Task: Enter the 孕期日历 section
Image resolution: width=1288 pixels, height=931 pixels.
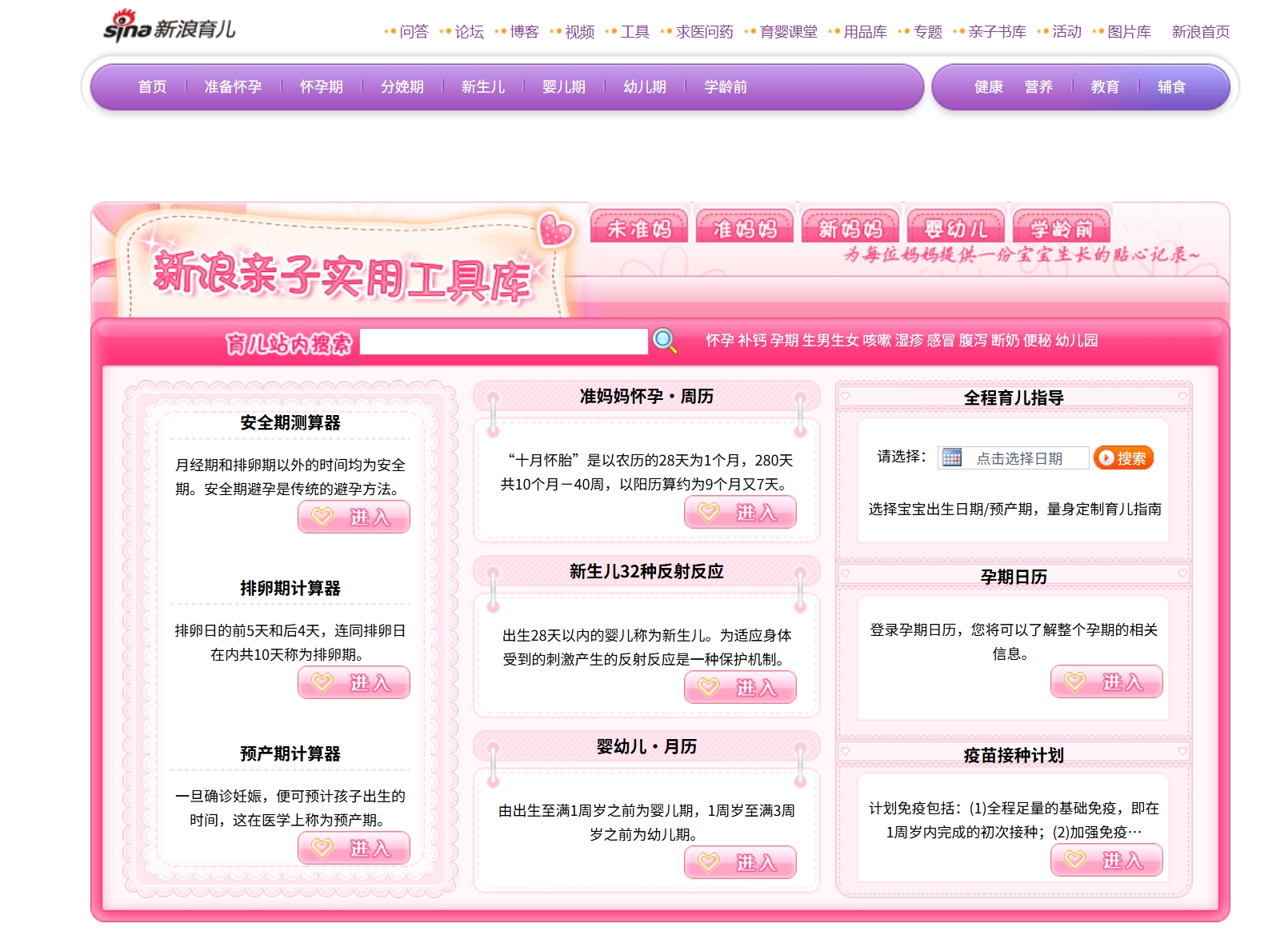Action: [1106, 681]
